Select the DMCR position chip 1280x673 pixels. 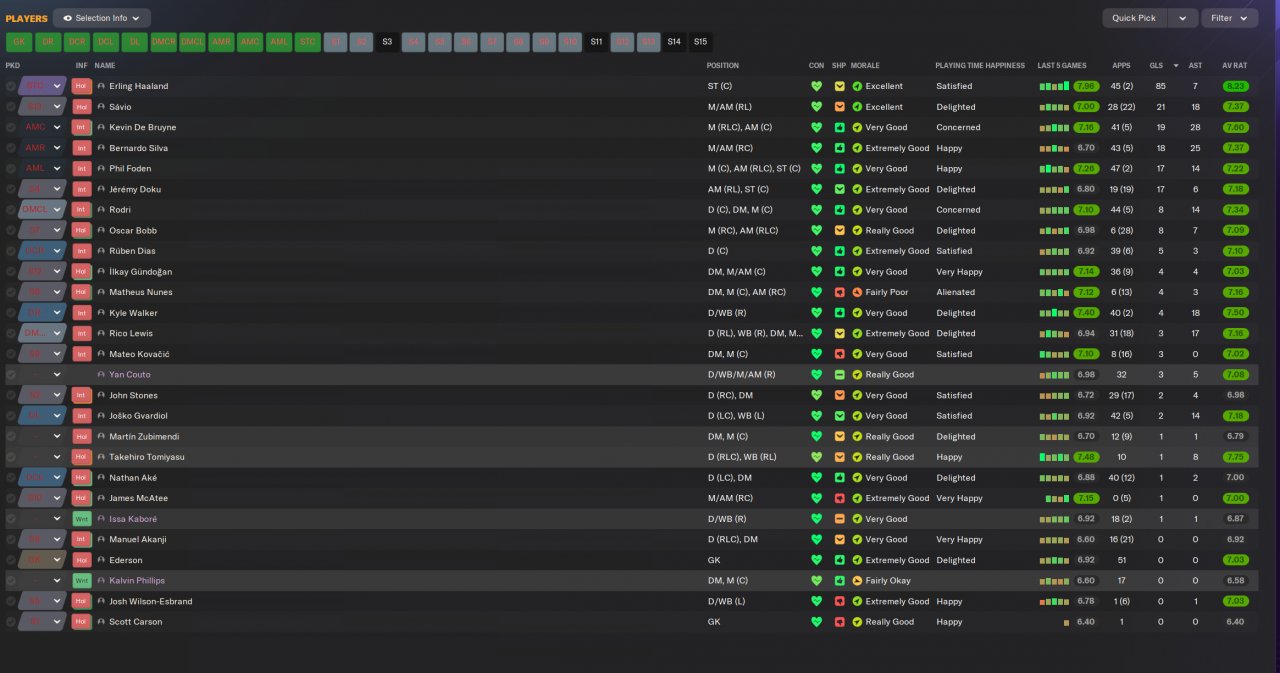(163, 42)
